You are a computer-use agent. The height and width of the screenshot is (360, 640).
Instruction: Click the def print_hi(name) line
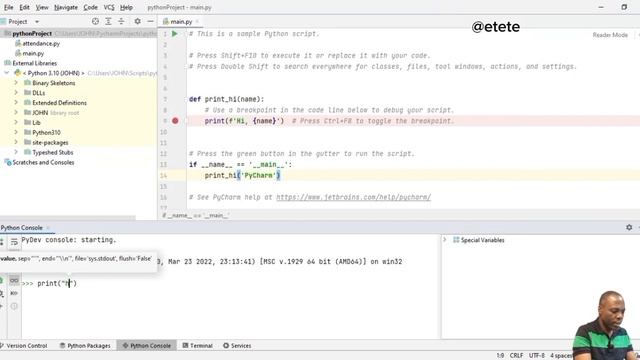[227, 99]
